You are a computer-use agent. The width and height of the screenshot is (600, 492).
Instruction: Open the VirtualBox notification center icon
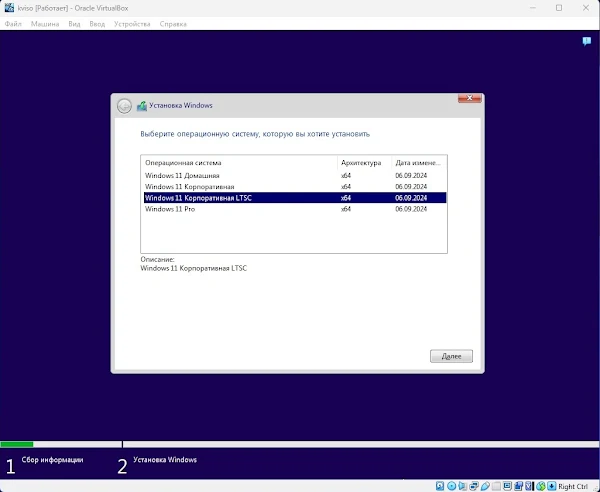[586, 41]
